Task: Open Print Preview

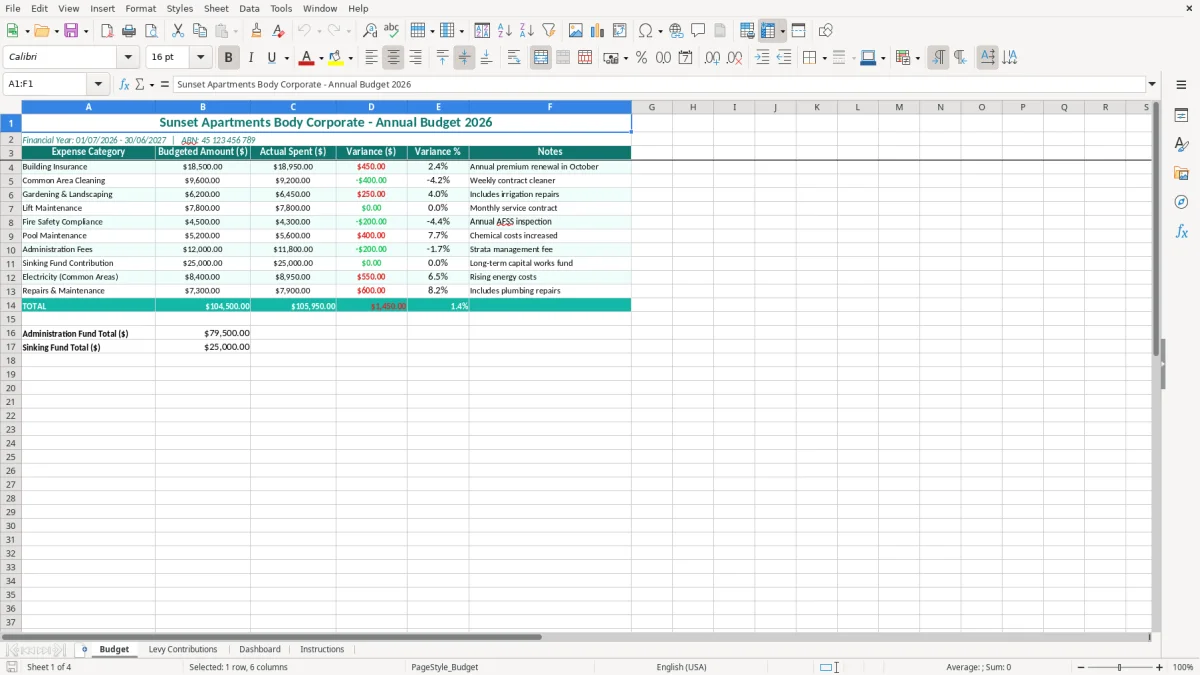Action: point(151,31)
